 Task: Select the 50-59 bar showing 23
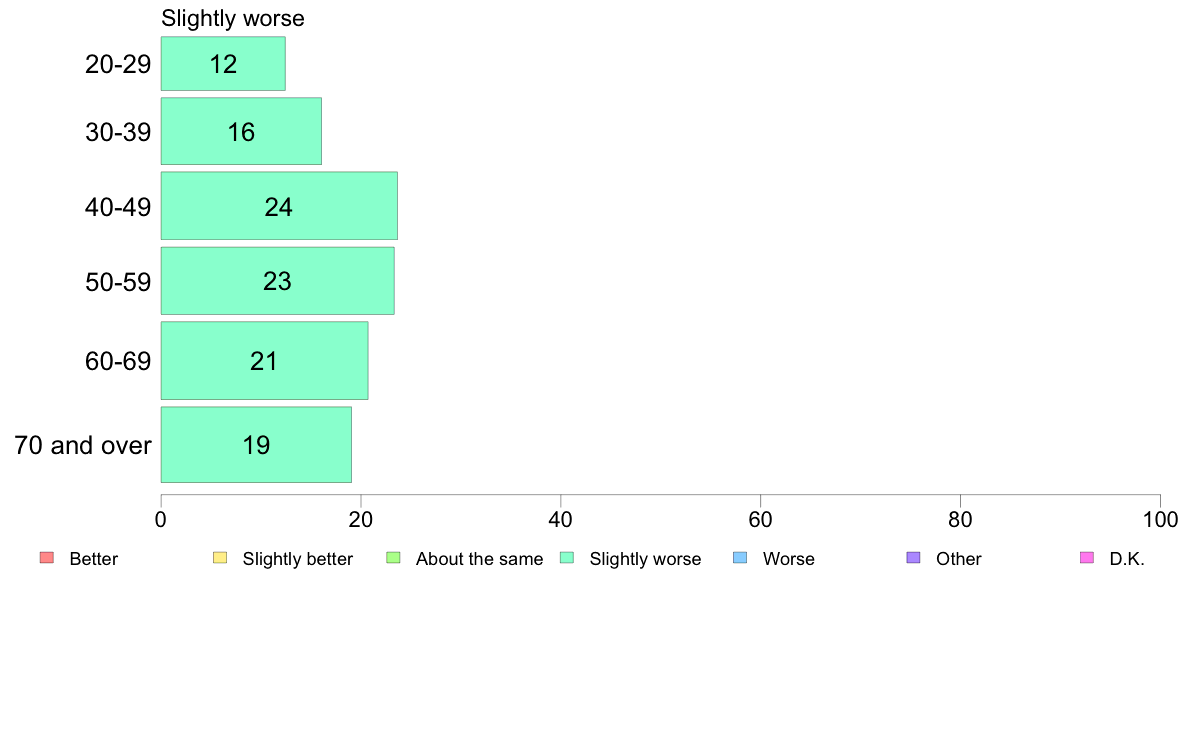click(x=277, y=280)
